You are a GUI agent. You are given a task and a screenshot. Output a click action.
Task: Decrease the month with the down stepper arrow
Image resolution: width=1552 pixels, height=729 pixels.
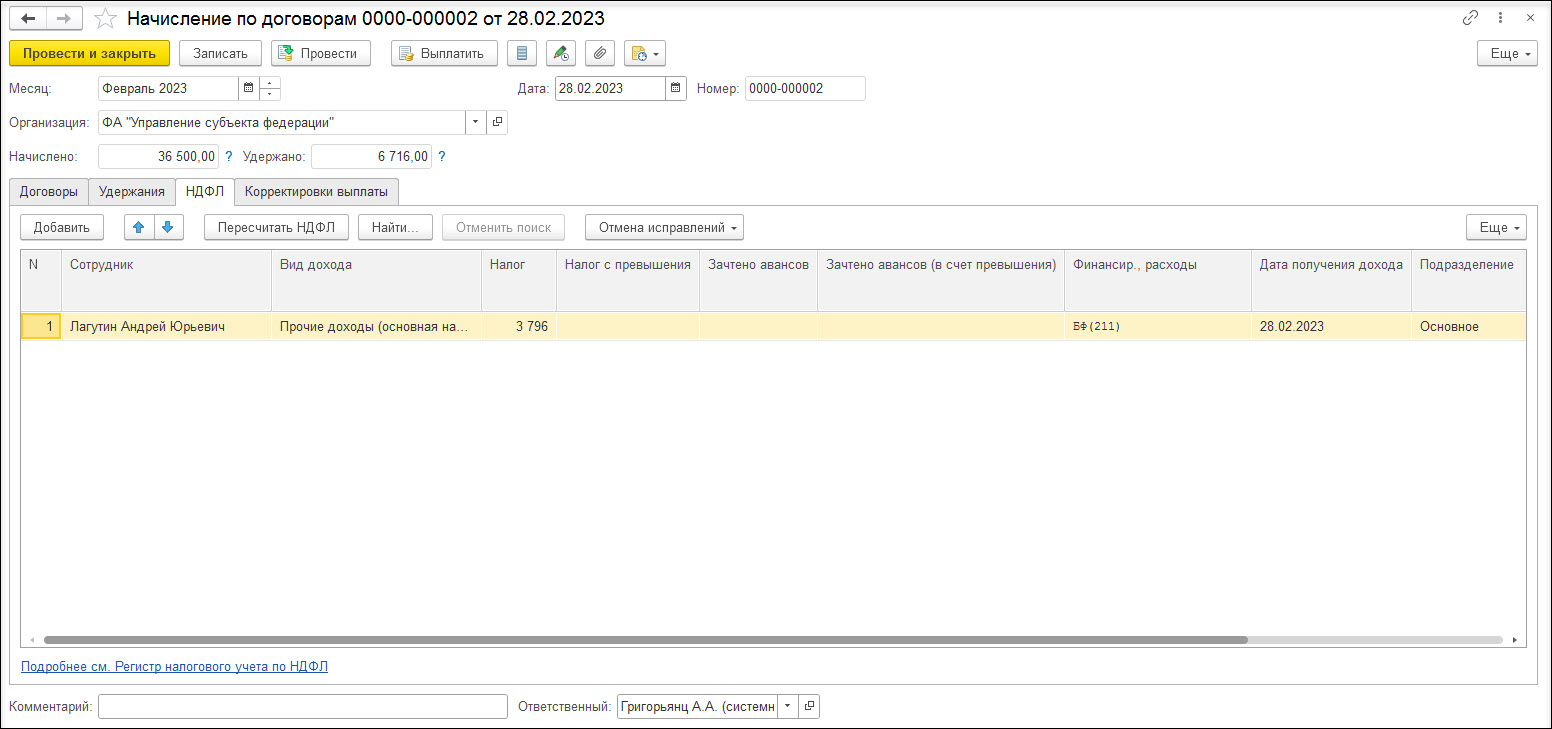[x=270, y=94]
